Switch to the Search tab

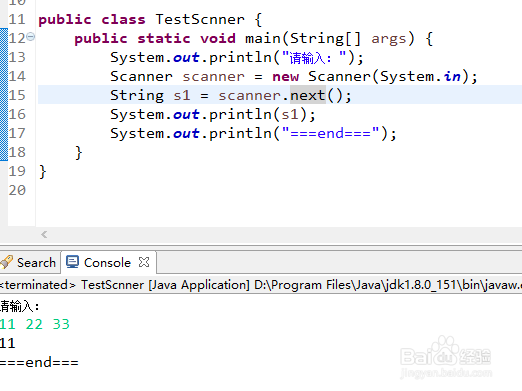click(x=30, y=263)
